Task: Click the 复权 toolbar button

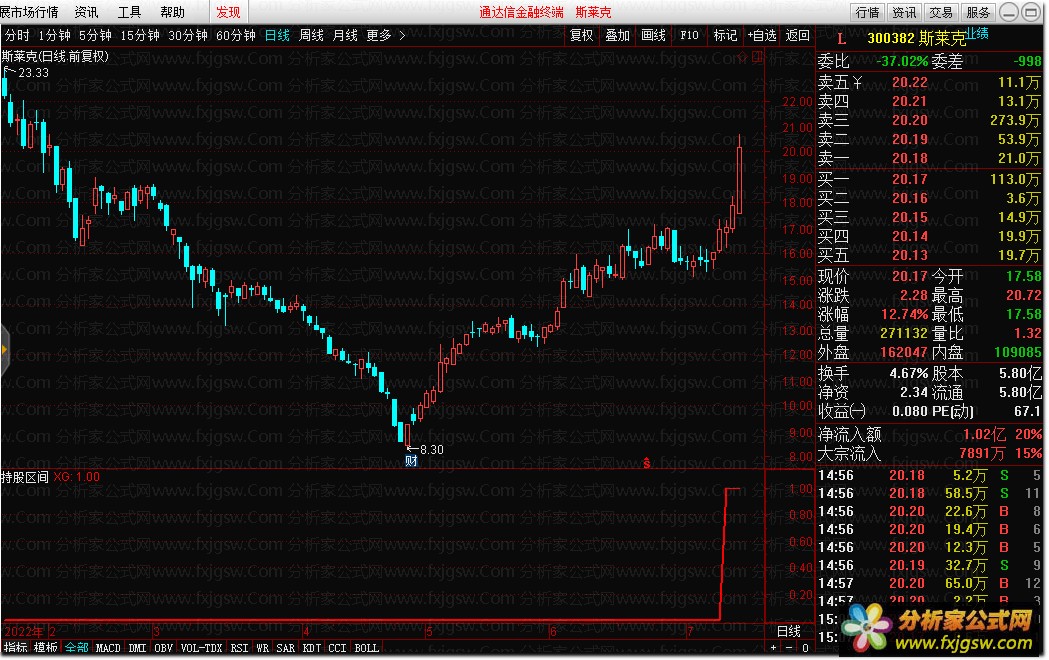Action: pos(581,35)
